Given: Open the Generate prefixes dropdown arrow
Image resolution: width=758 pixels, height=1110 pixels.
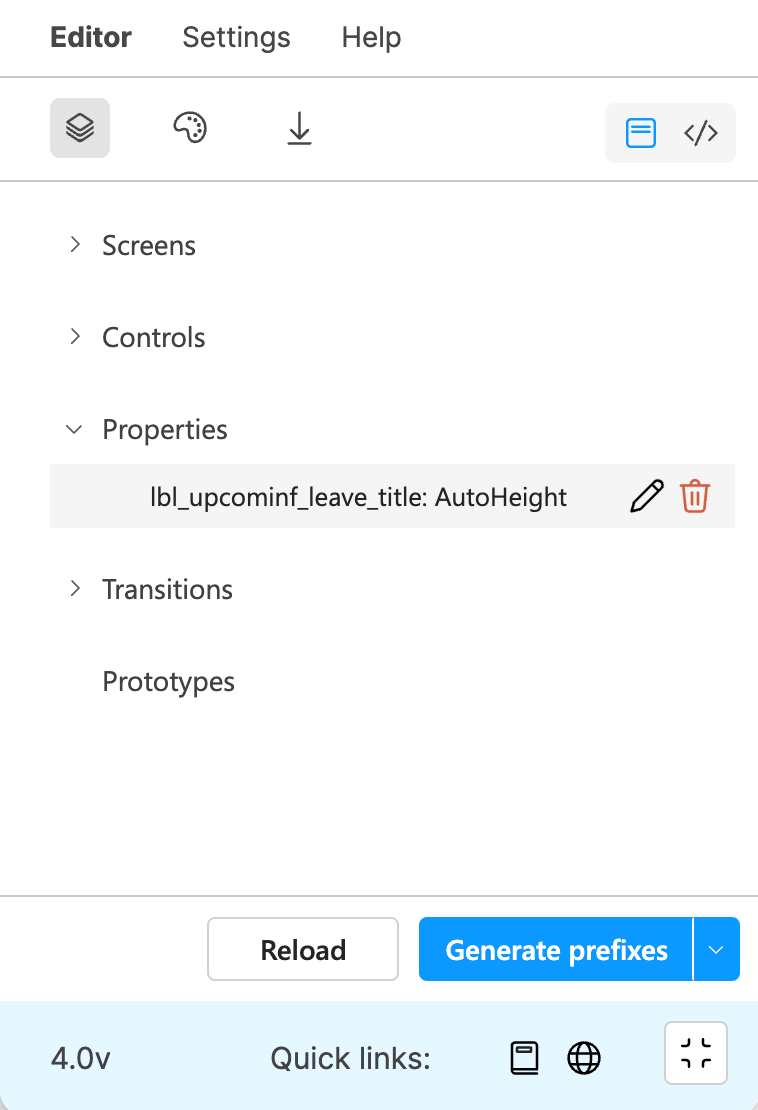Looking at the screenshot, I should pyautogui.click(x=716, y=949).
